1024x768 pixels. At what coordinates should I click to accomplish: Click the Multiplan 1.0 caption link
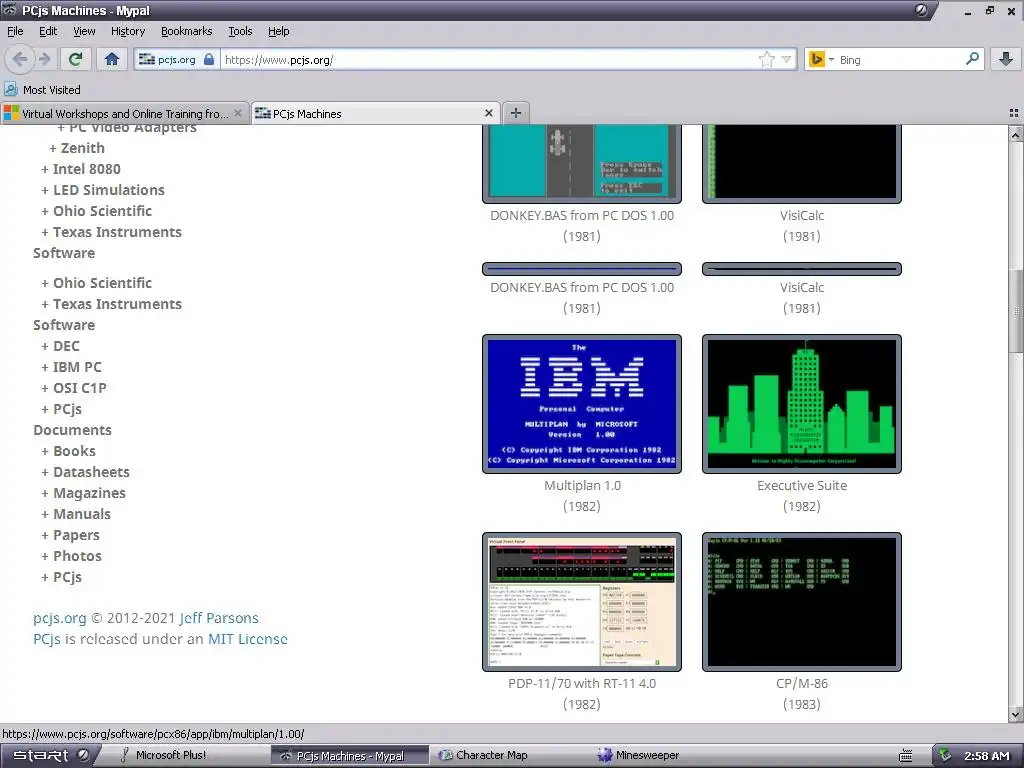pyautogui.click(x=582, y=485)
